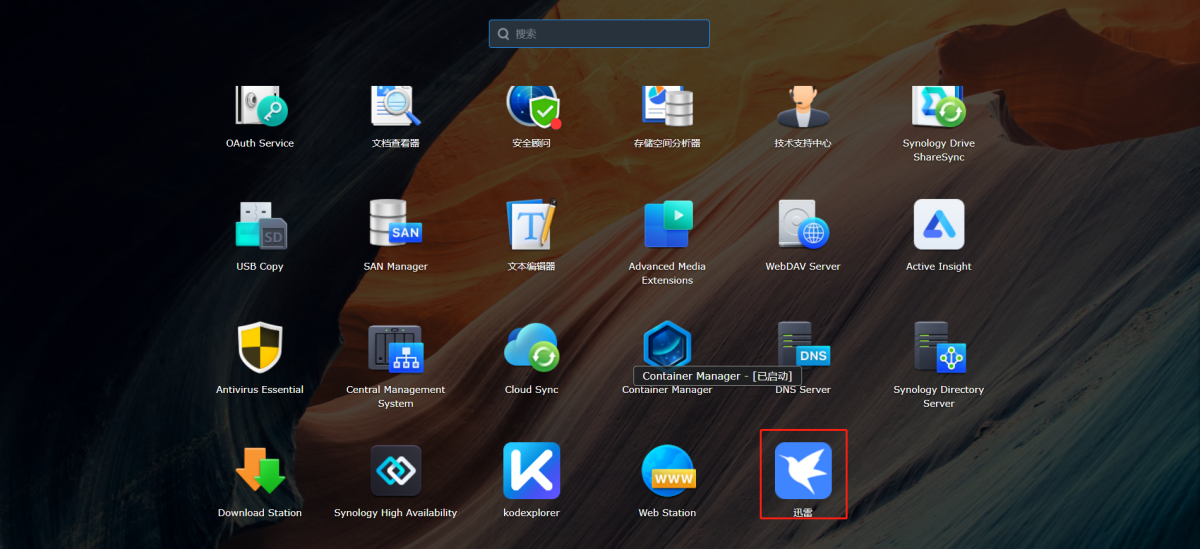
Task: Open Central Management System
Action: (395, 347)
